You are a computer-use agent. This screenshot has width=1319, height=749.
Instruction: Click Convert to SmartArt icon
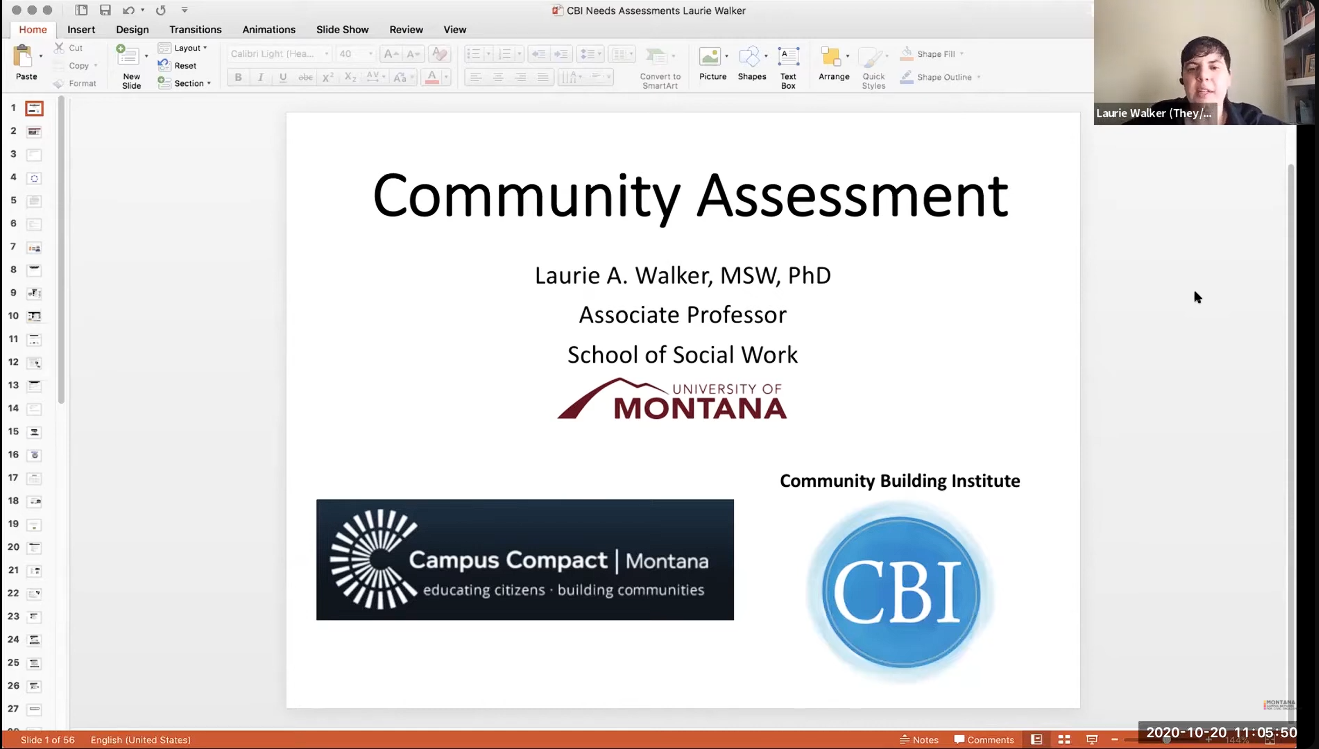pos(656,57)
